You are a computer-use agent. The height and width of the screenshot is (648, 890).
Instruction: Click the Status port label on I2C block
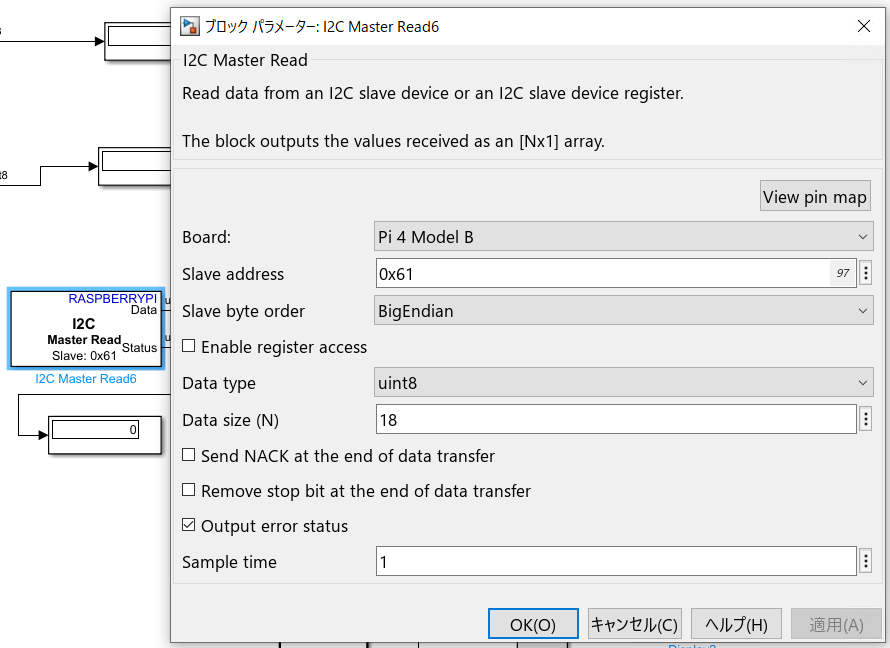click(139, 348)
